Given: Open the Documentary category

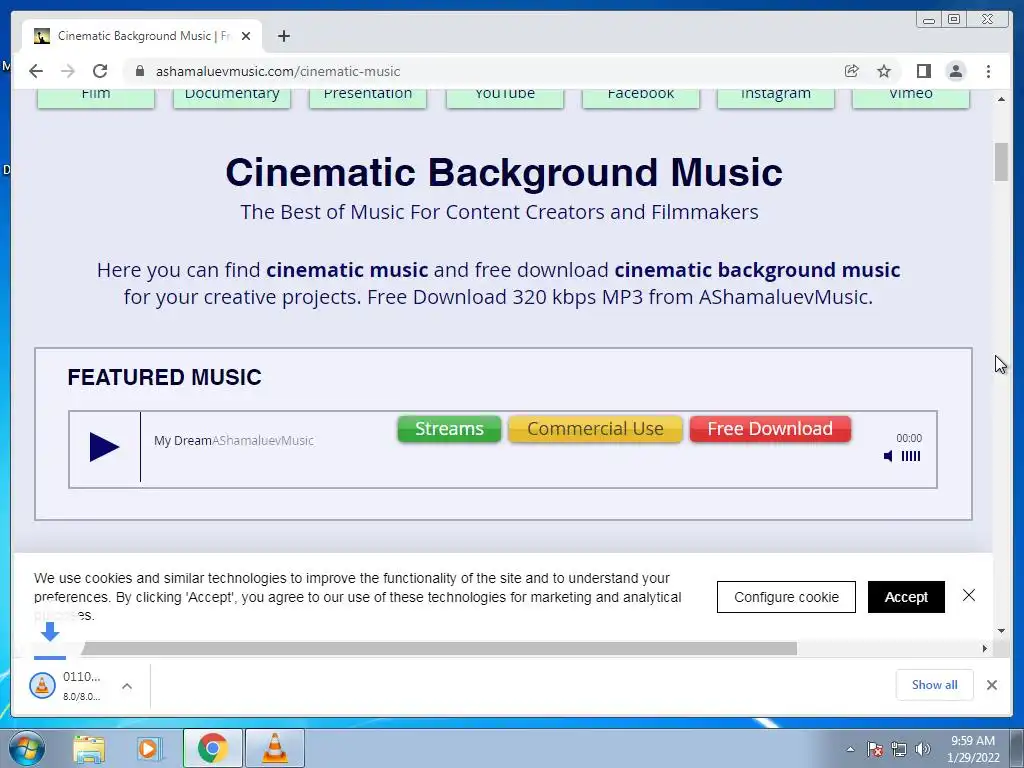Looking at the screenshot, I should click(232, 97).
